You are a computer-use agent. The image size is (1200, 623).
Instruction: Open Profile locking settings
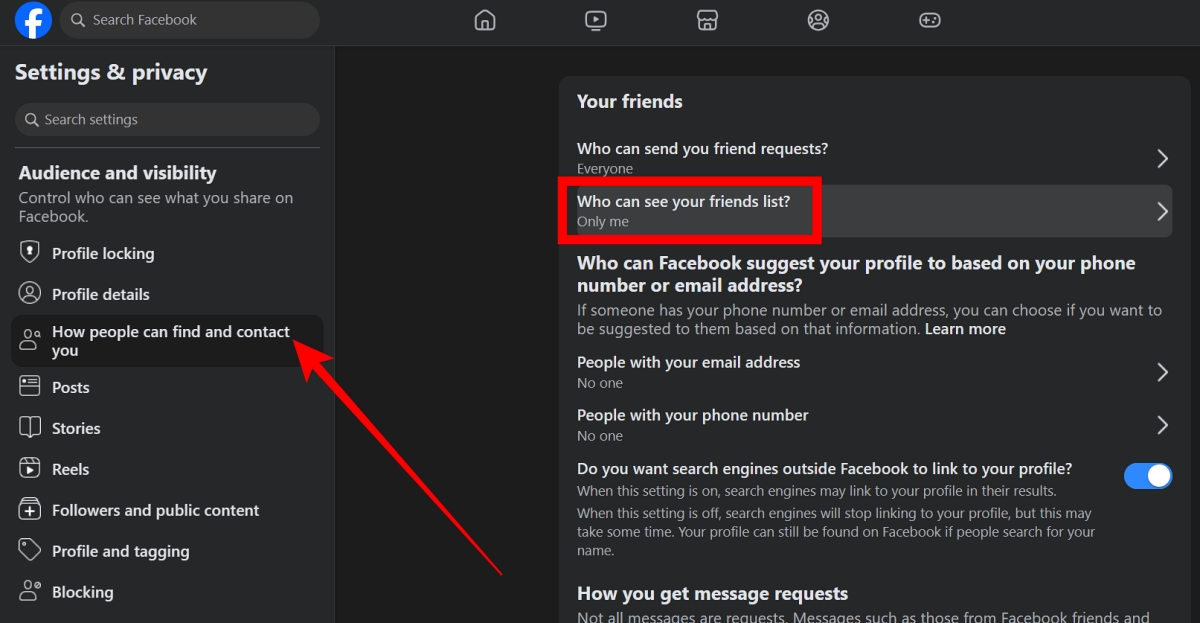(167, 253)
